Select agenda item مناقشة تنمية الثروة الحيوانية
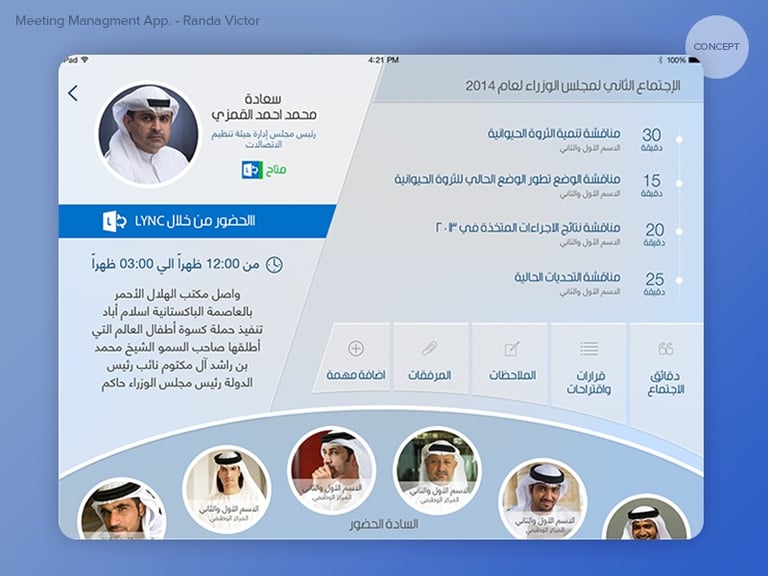The width and height of the screenshot is (768, 576). click(553, 139)
